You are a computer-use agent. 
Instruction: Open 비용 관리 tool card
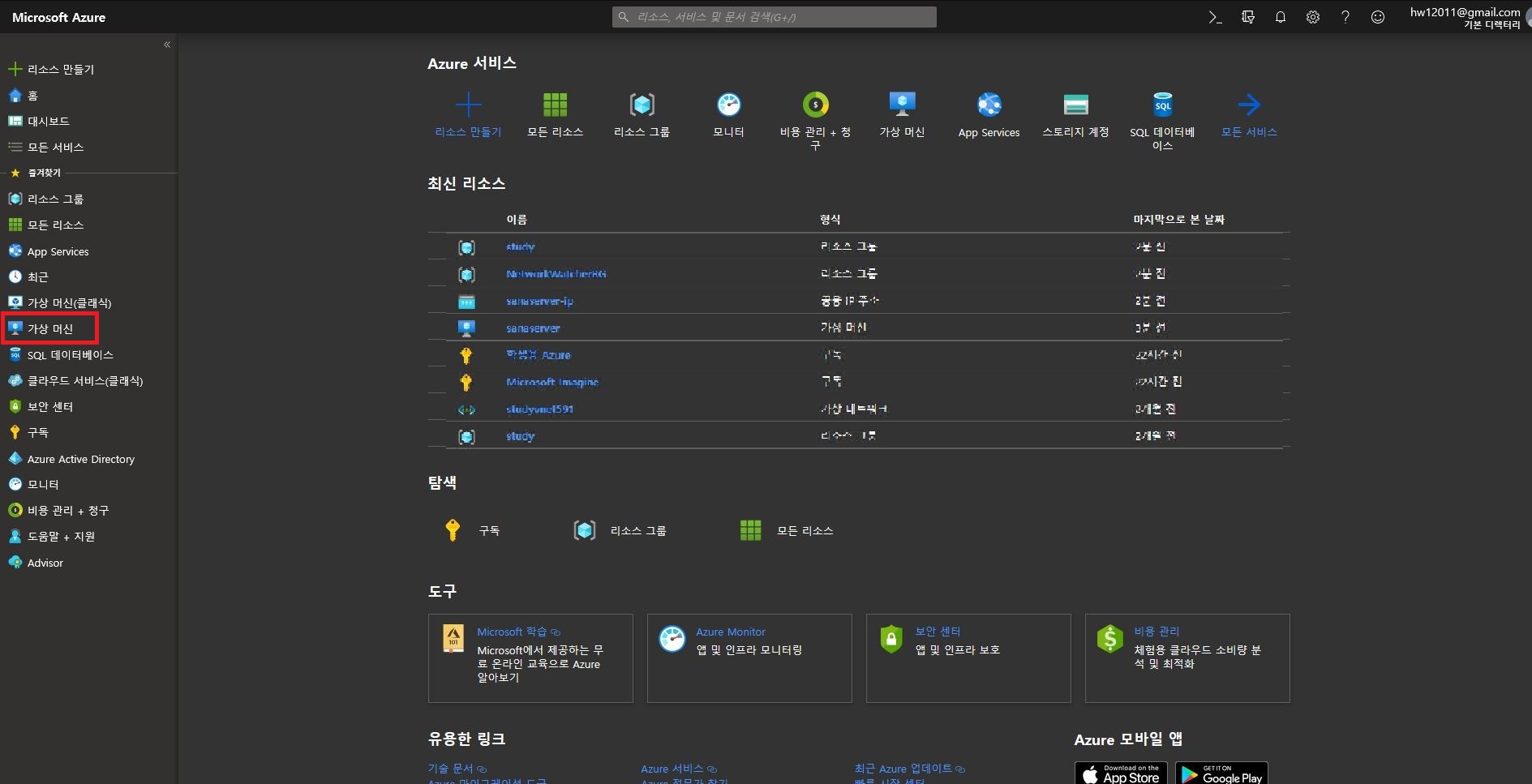[x=1187, y=658]
